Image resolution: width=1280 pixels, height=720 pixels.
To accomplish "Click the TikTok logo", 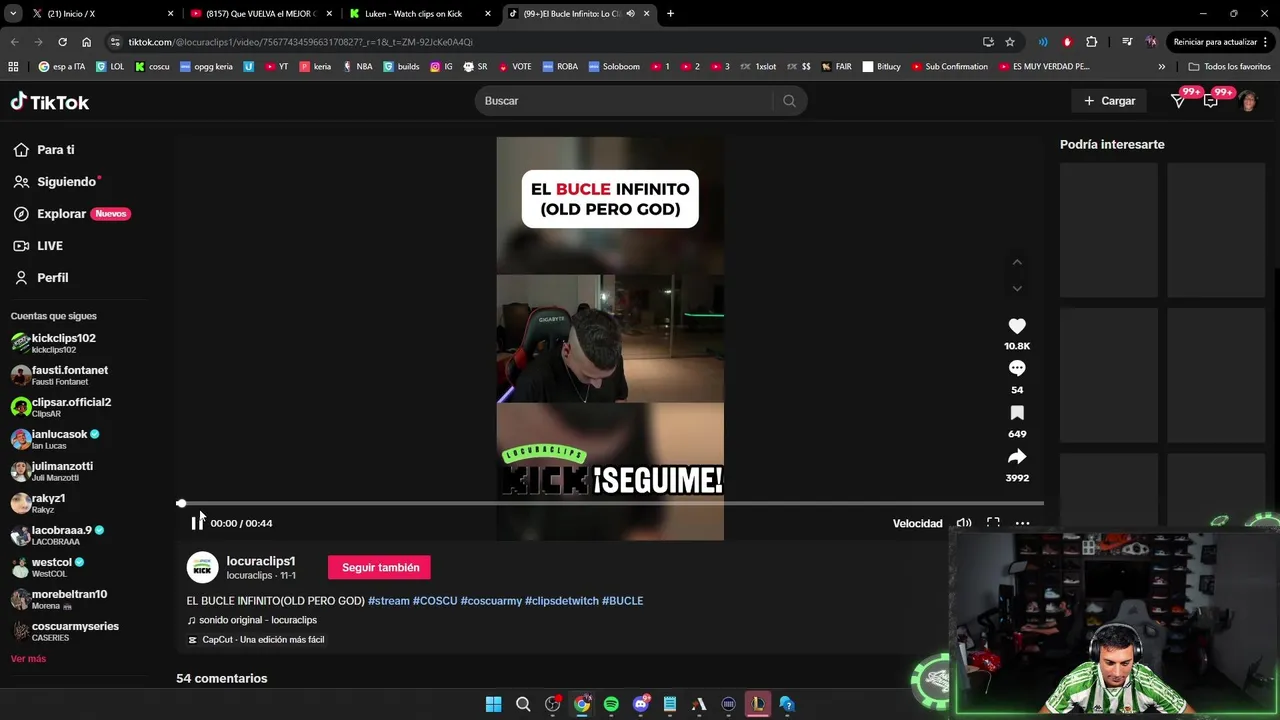I will click(x=50, y=101).
